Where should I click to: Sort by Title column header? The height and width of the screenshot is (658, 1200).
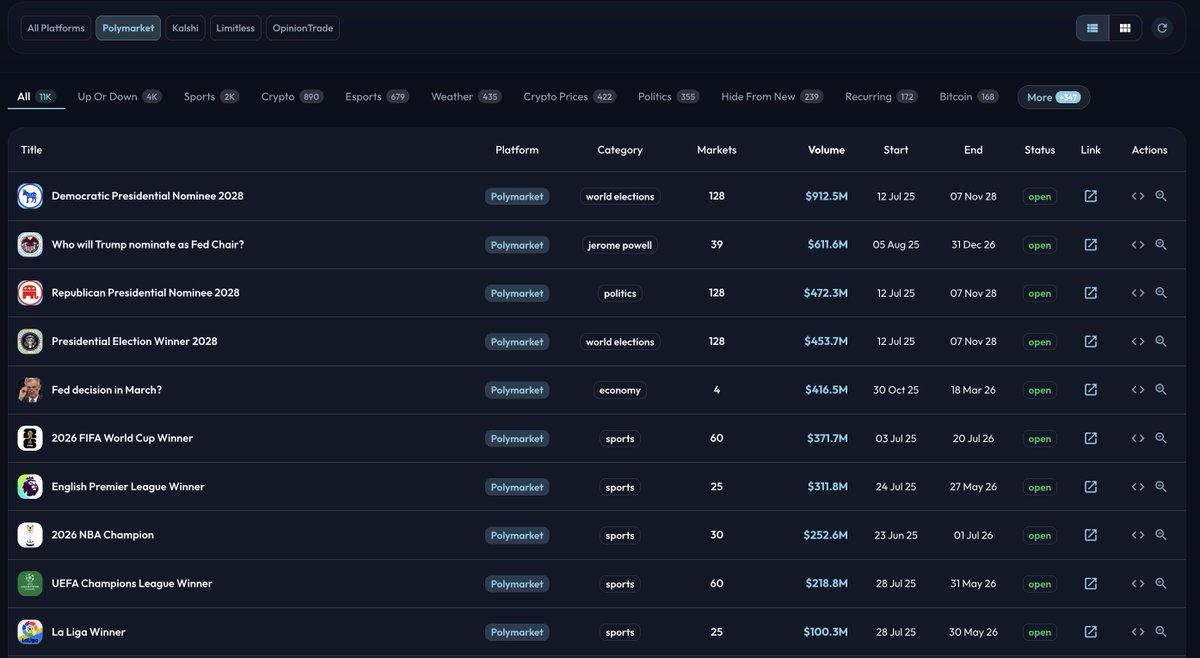click(31, 150)
